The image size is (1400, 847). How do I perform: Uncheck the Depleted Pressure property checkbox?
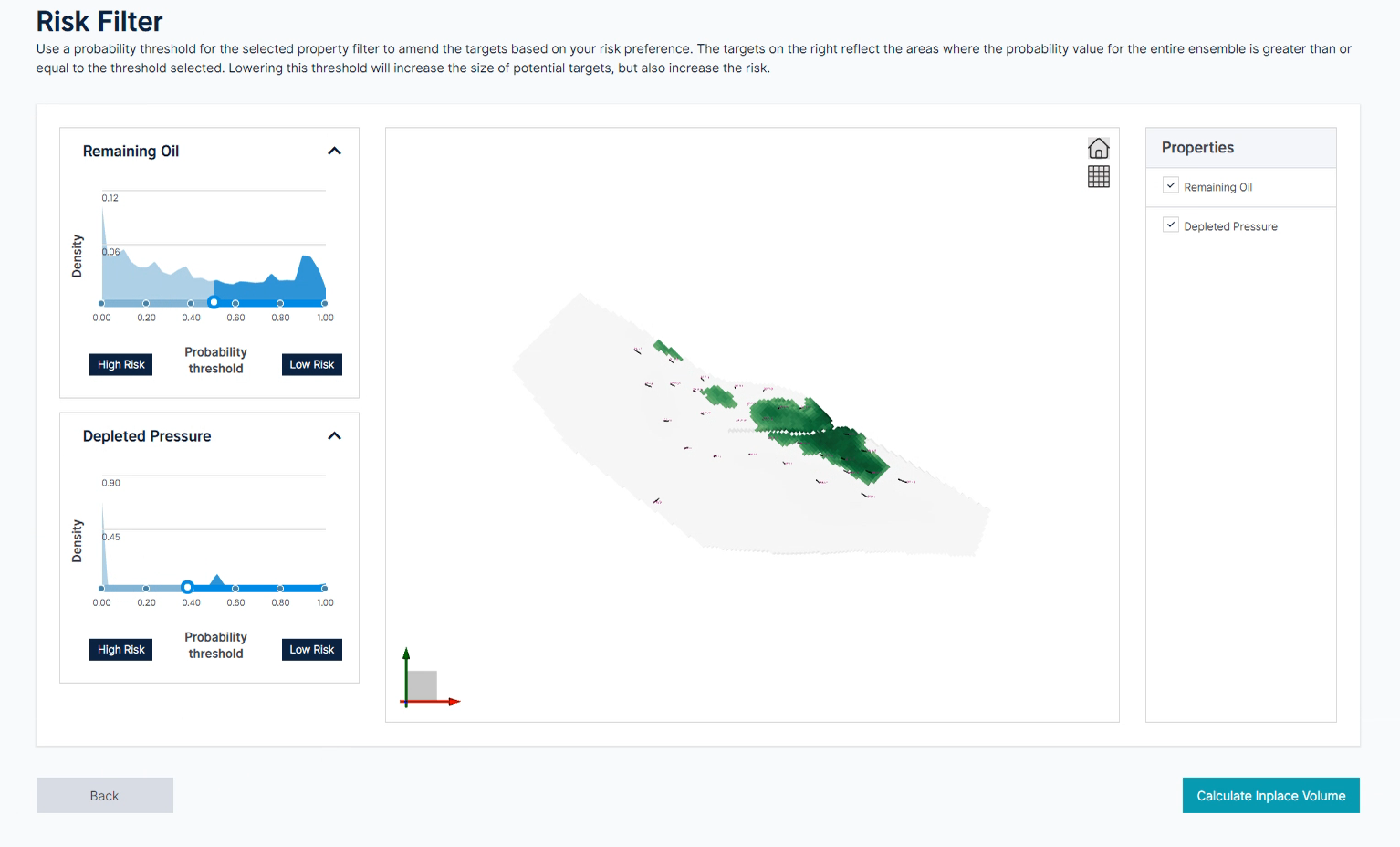coord(1171,225)
